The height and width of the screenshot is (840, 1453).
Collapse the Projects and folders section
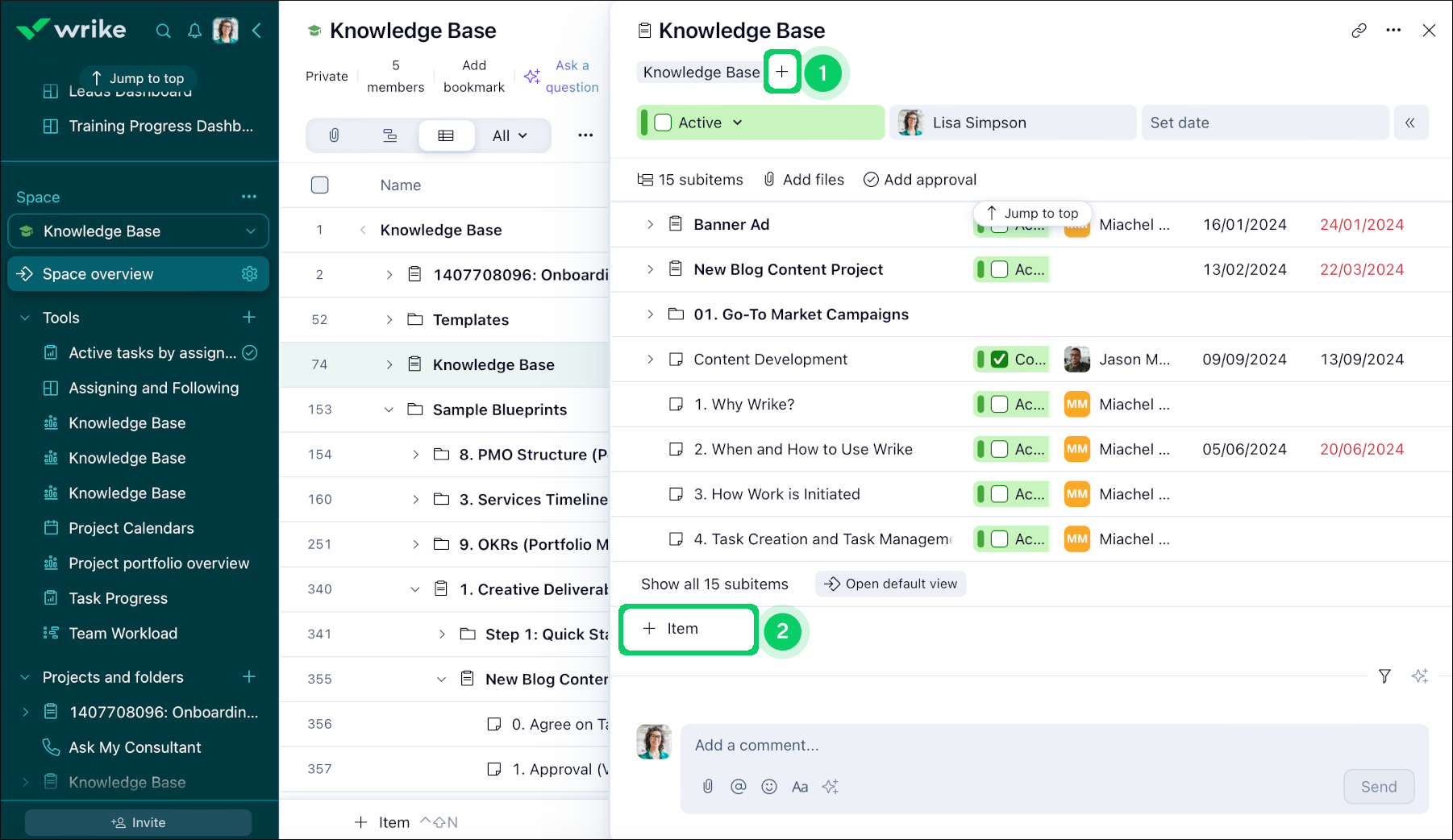[25, 677]
